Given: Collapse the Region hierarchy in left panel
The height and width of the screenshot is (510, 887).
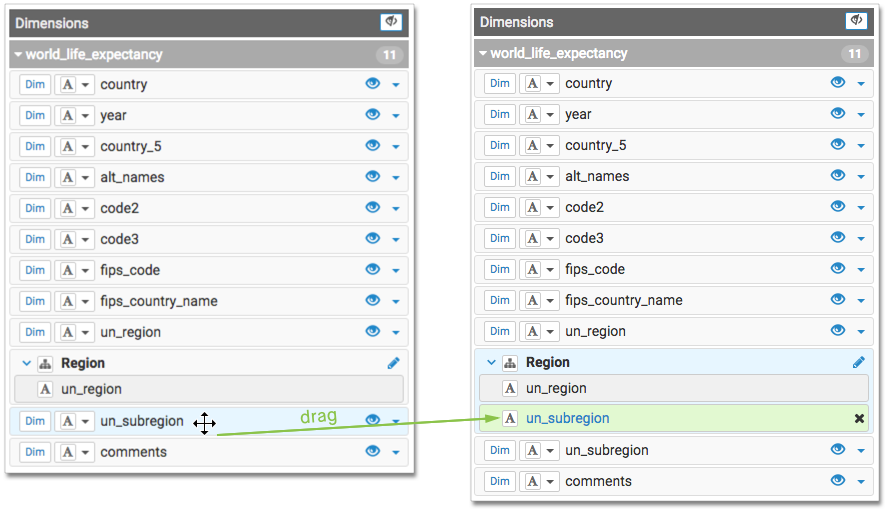Looking at the screenshot, I should coord(27,363).
